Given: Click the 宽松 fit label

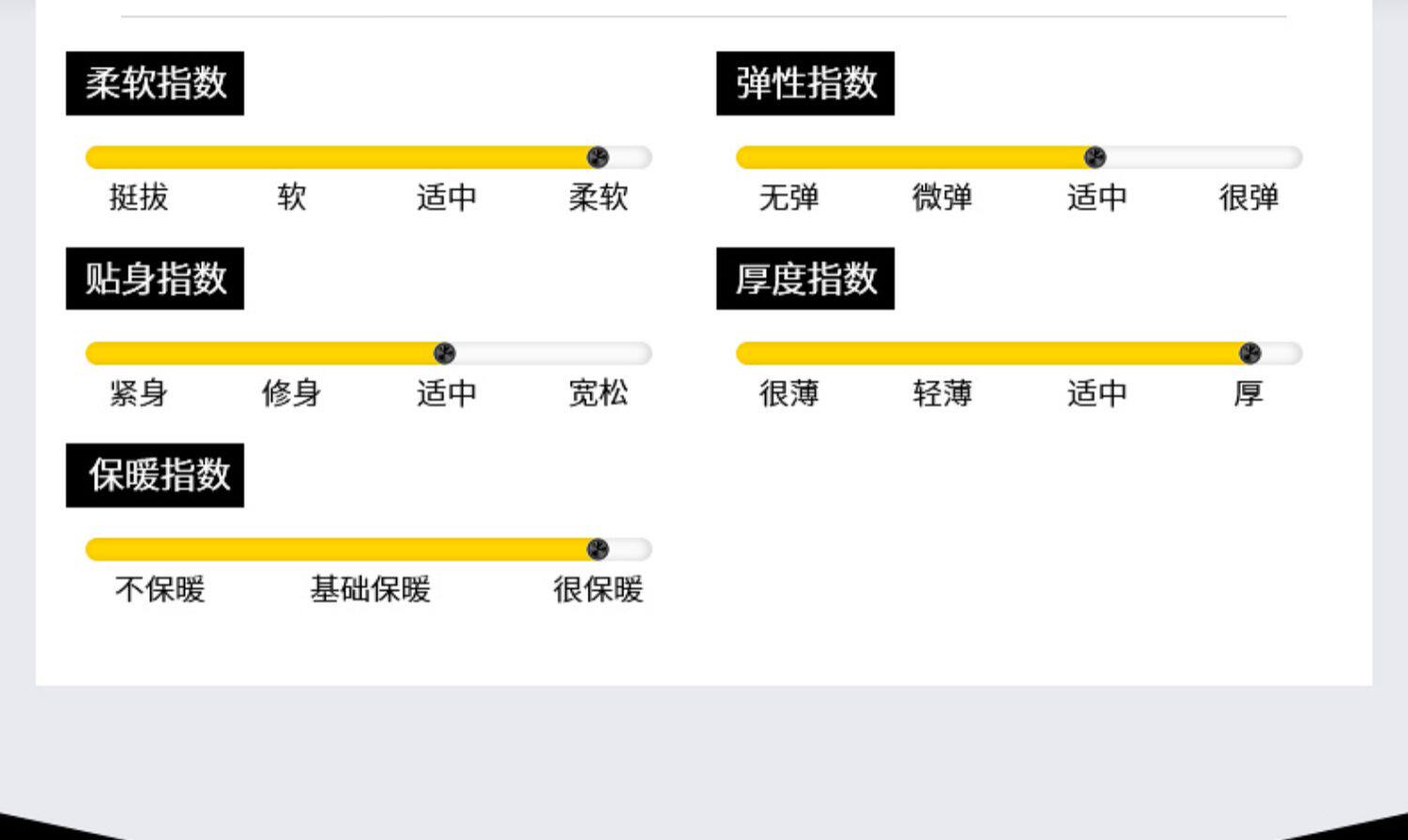Looking at the screenshot, I should click(598, 393).
